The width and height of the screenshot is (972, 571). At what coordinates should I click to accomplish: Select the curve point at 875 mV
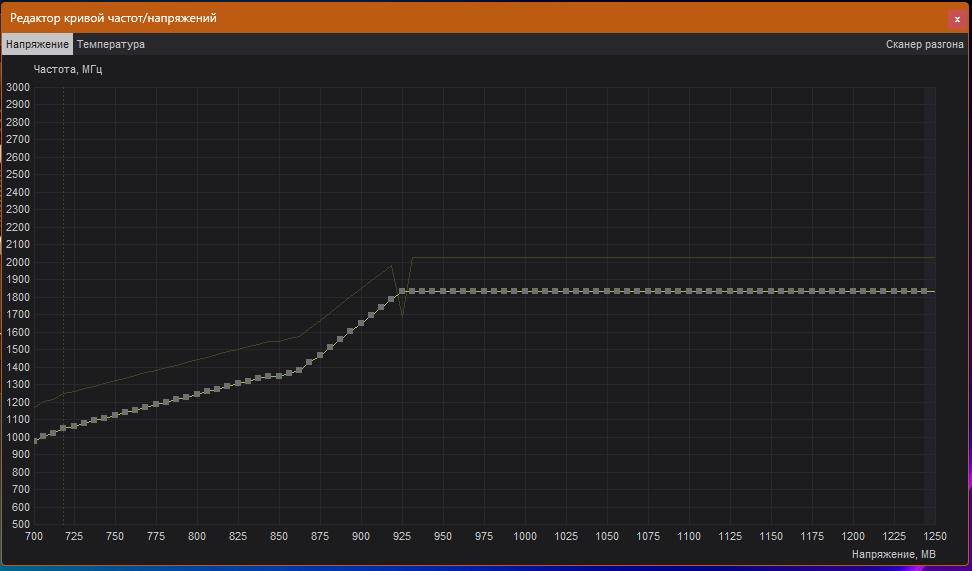[320, 355]
